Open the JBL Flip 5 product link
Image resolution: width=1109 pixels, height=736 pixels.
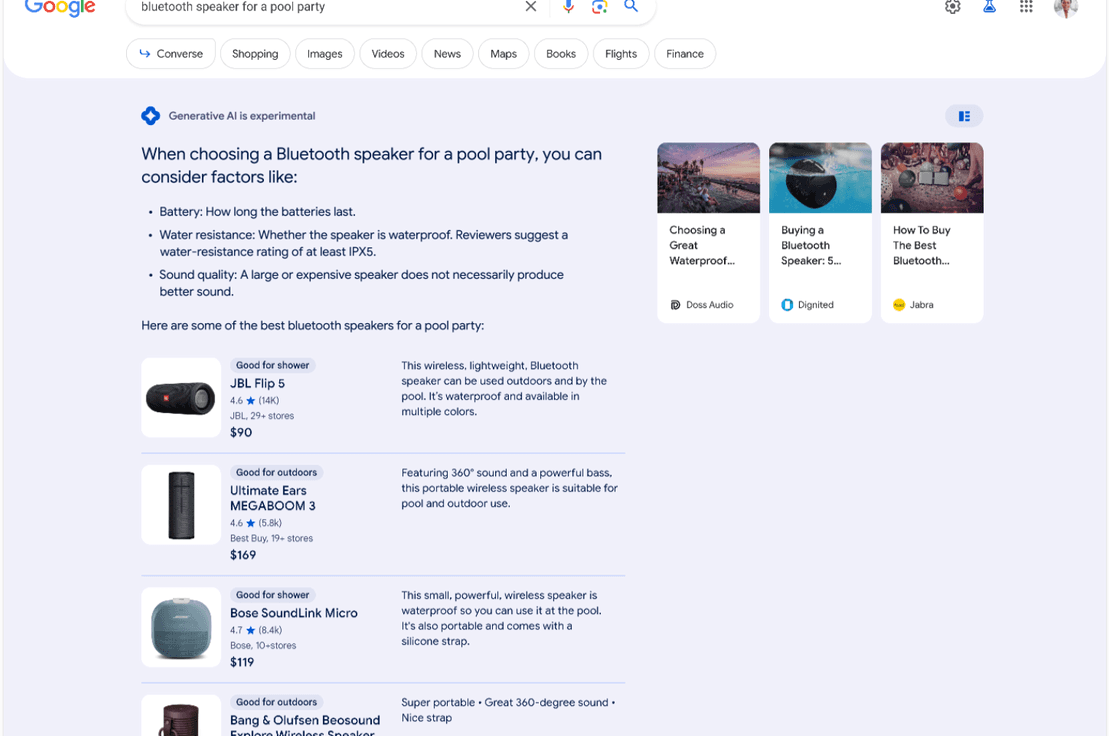(x=257, y=383)
